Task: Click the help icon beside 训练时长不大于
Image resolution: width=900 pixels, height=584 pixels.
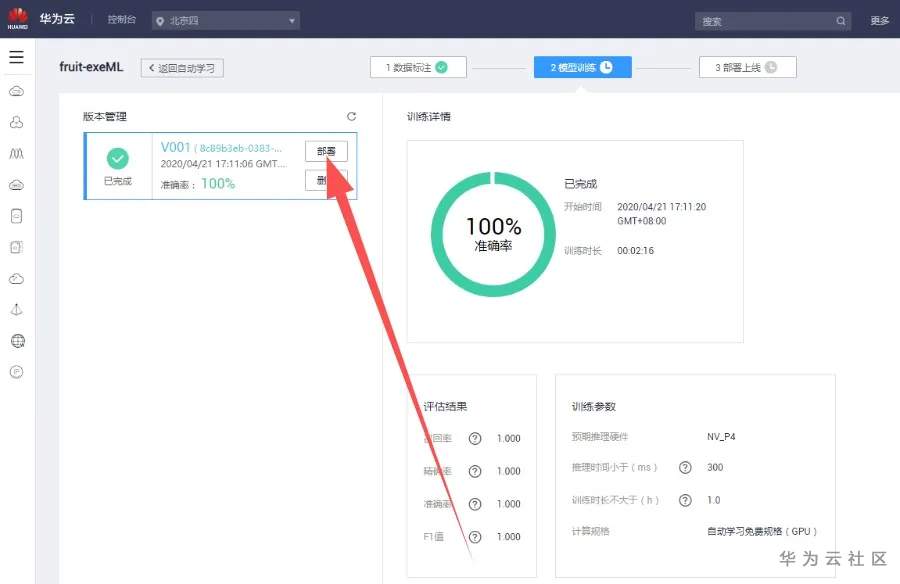Action: 685,500
